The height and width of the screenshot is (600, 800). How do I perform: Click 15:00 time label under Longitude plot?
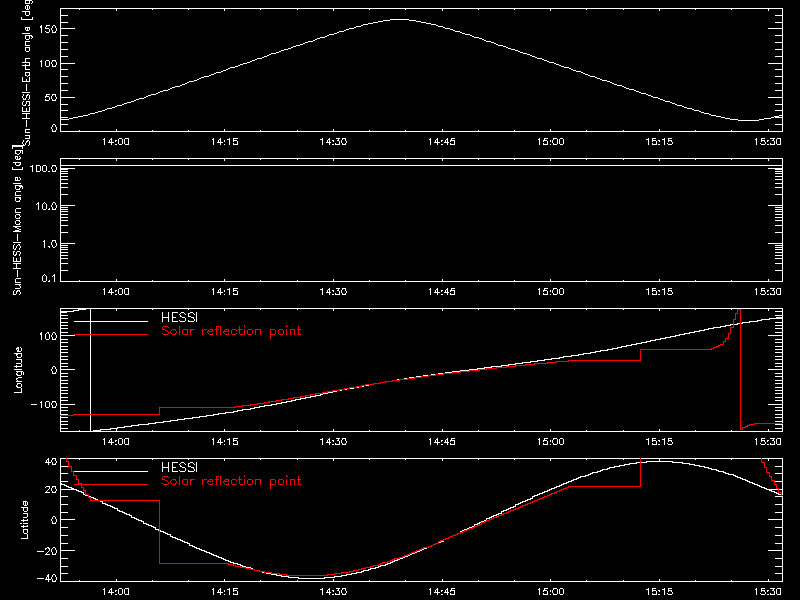tap(551, 442)
